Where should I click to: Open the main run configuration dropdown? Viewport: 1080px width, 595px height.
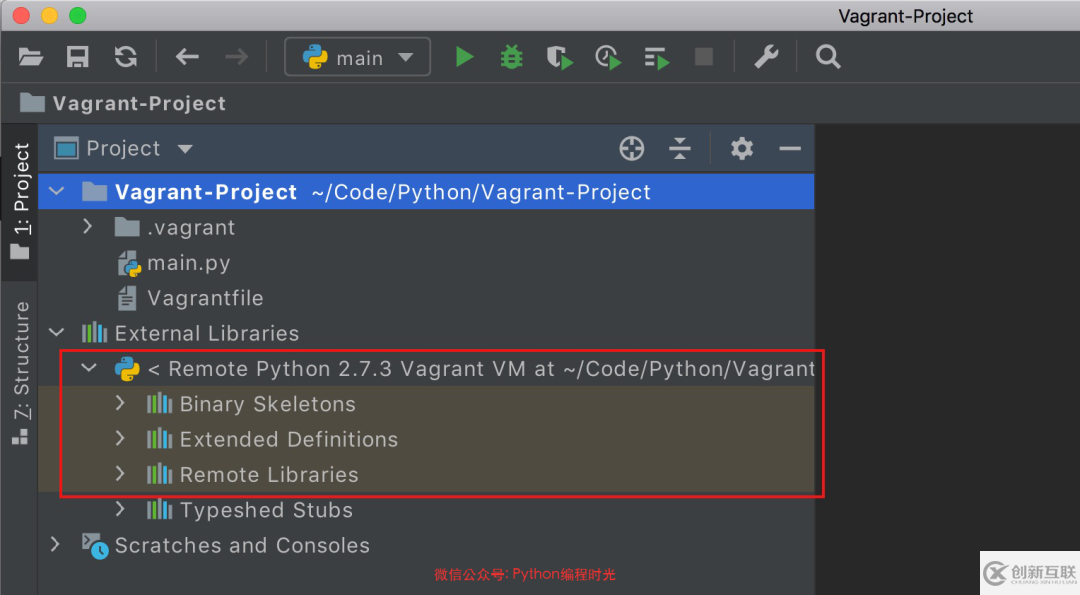(358, 57)
